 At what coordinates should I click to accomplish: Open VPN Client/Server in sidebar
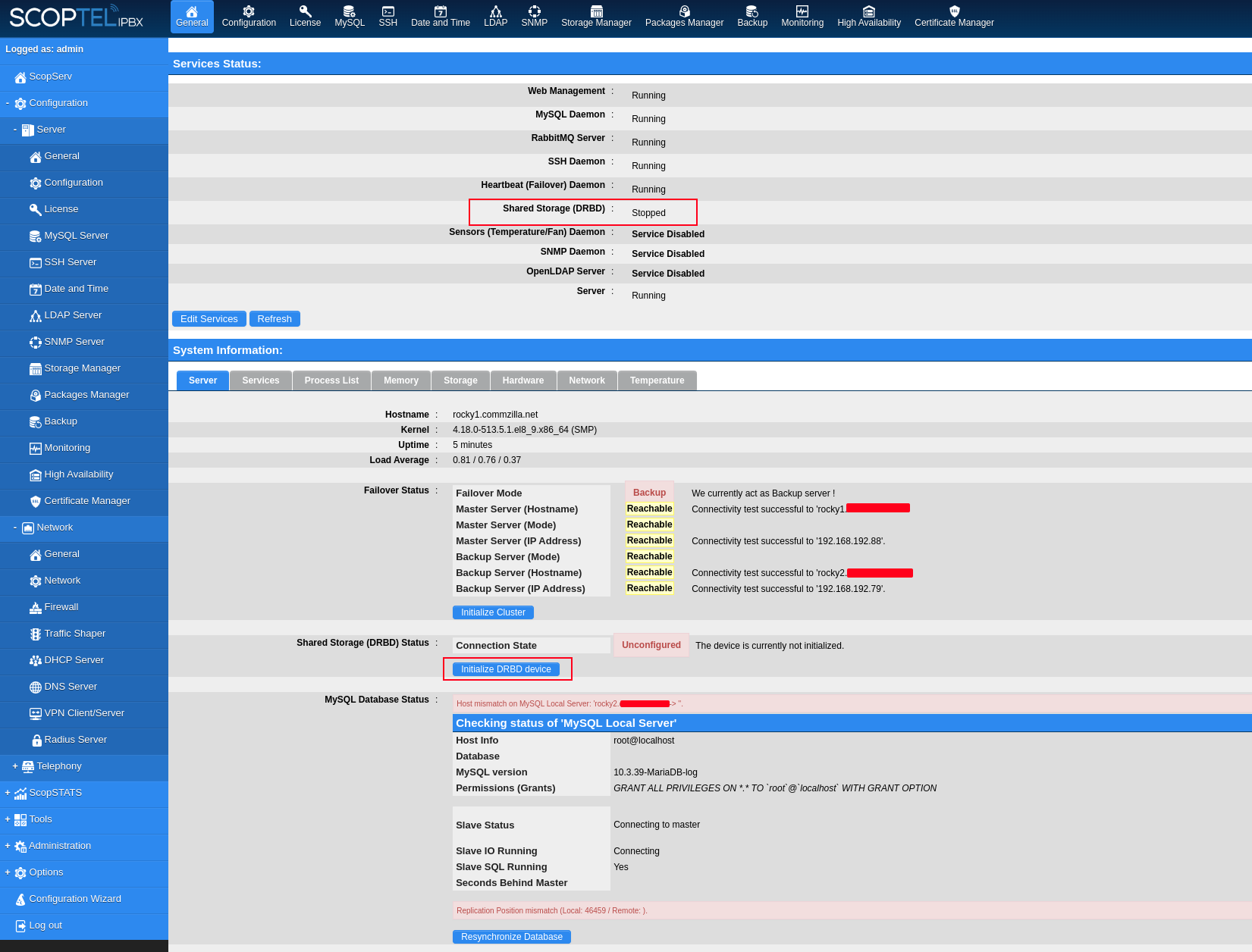83,713
